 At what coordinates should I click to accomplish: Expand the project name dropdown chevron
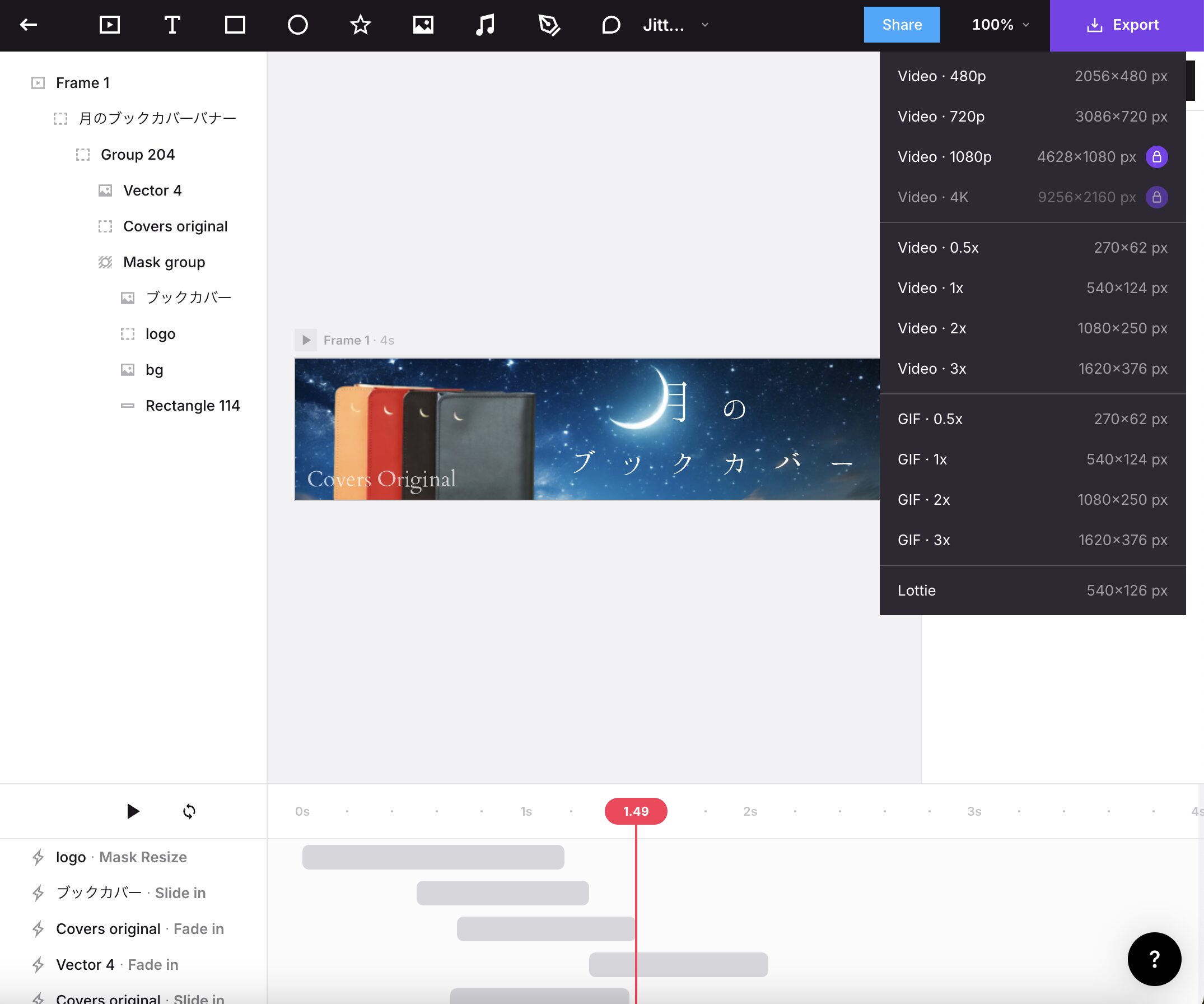point(705,25)
